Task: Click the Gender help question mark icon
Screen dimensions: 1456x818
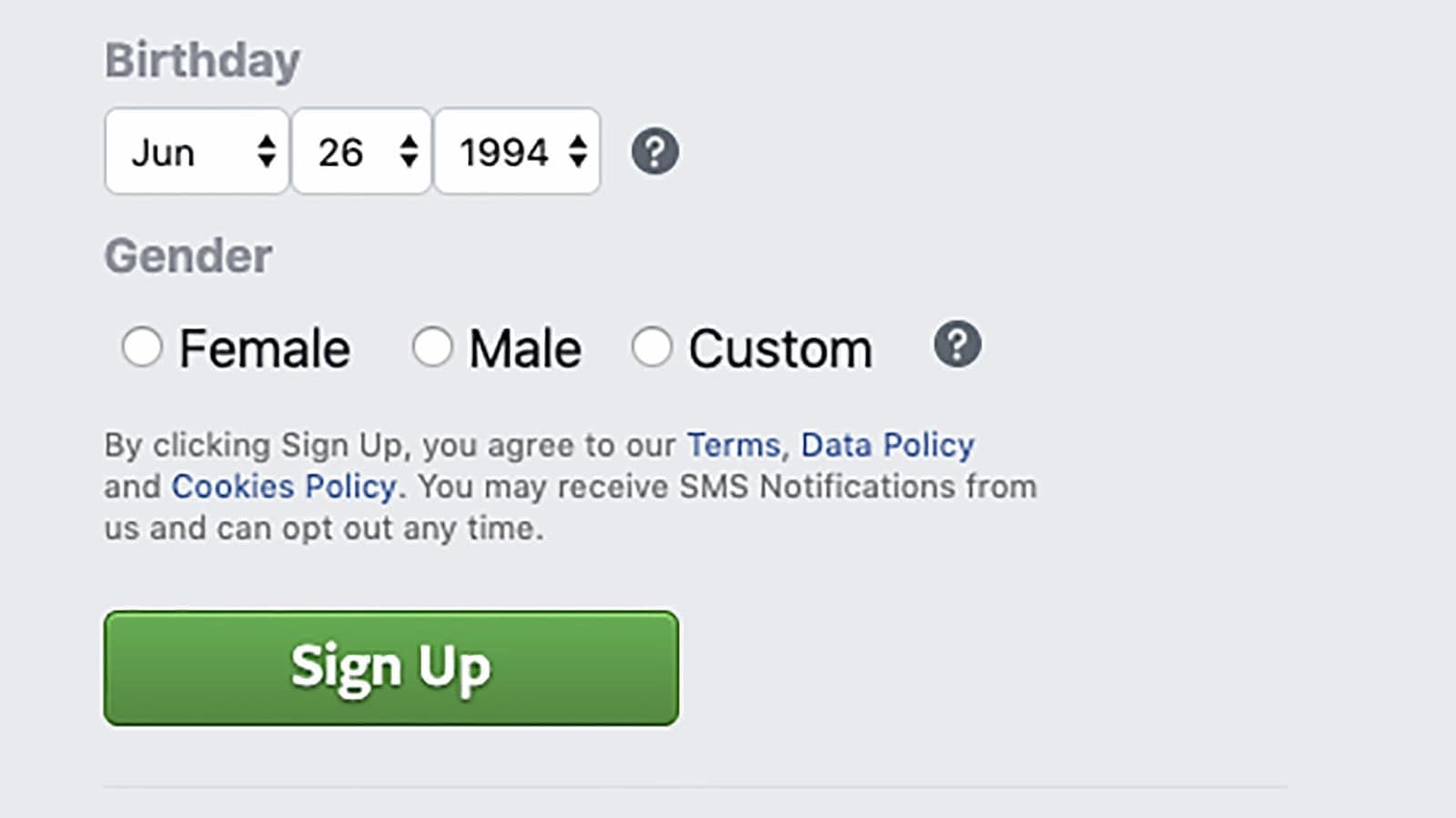Action: tap(957, 345)
